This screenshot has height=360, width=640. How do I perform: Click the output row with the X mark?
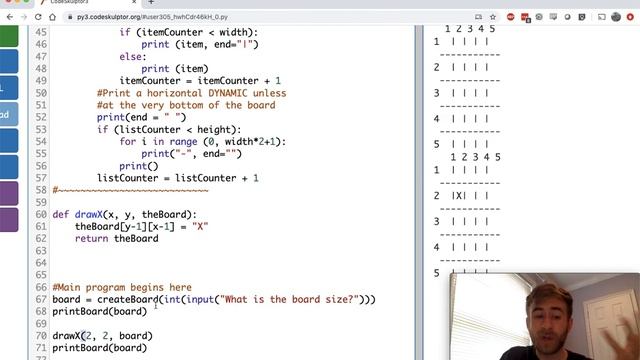(461, 196)
